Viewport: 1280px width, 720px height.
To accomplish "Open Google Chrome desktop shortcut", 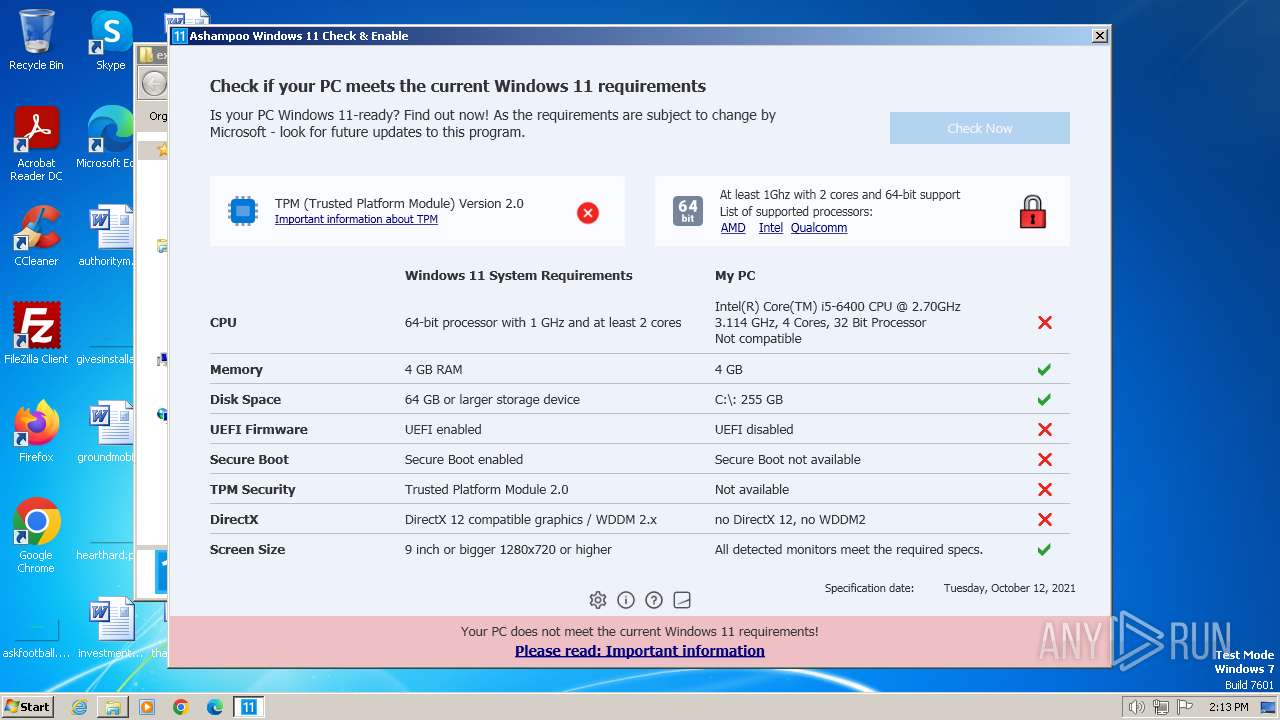I will [x=36, y=536].
